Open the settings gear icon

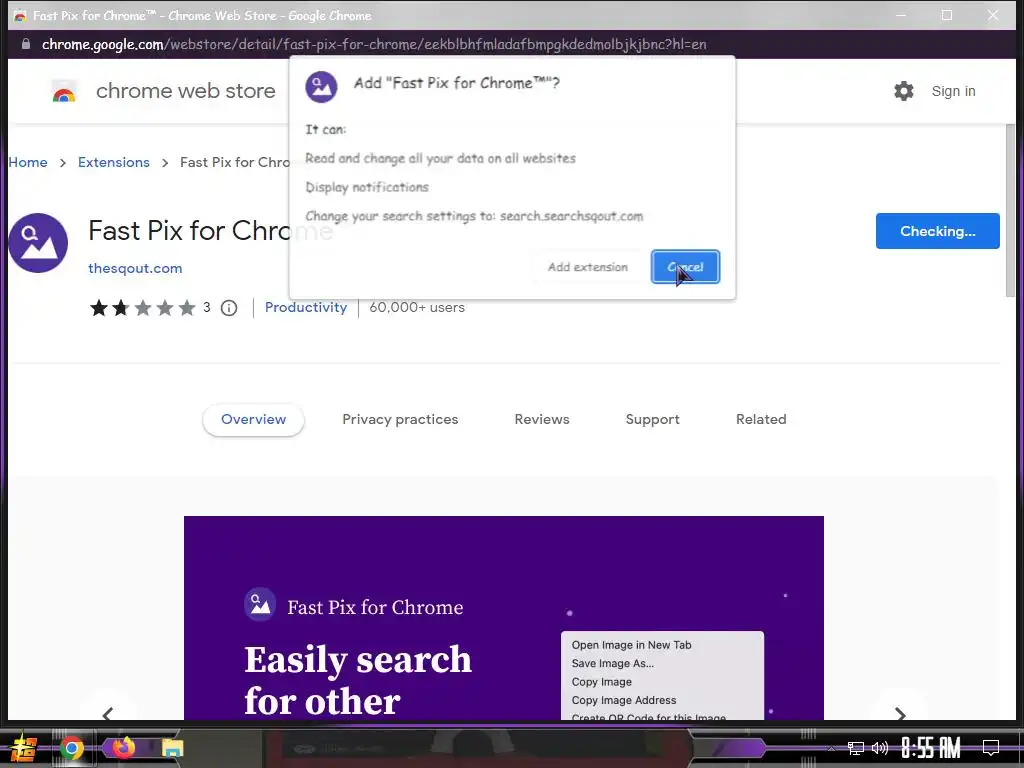tap(904, 91)
